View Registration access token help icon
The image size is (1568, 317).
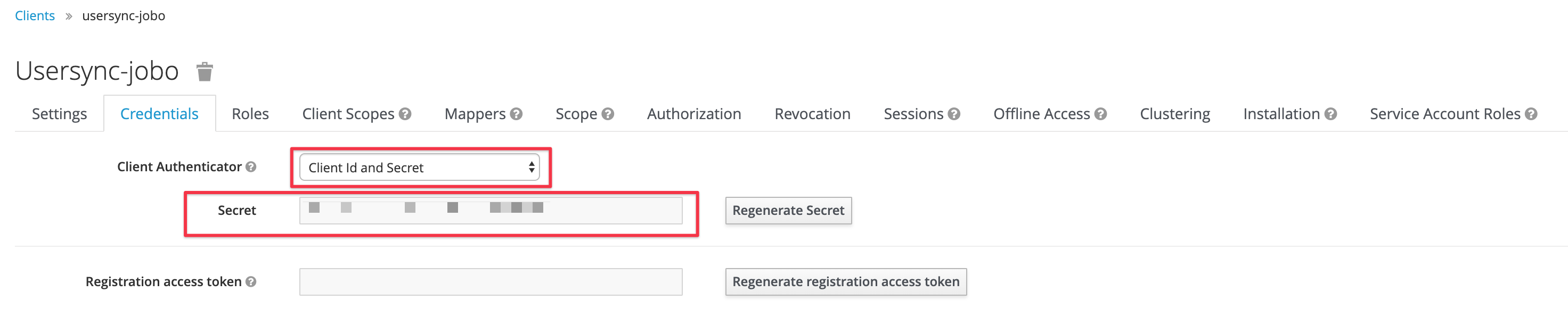tap(251, 282)
